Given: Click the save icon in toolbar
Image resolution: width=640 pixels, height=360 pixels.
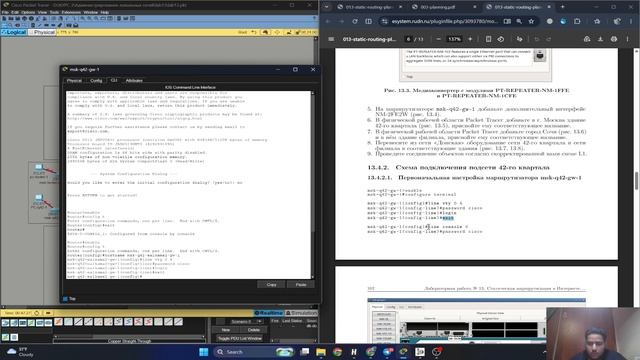Looking at the screenshot, I should pyautogui.click(x=18, y=18).
